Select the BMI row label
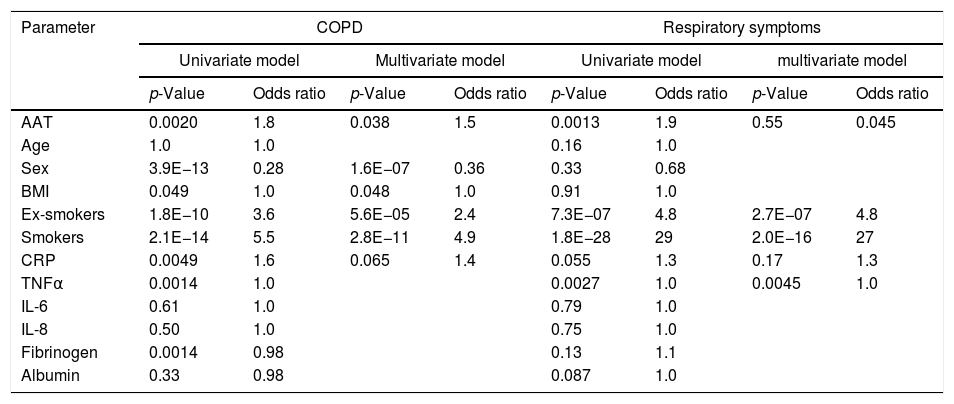This screenshot has height=404, width=954. [x=34, y=192]
